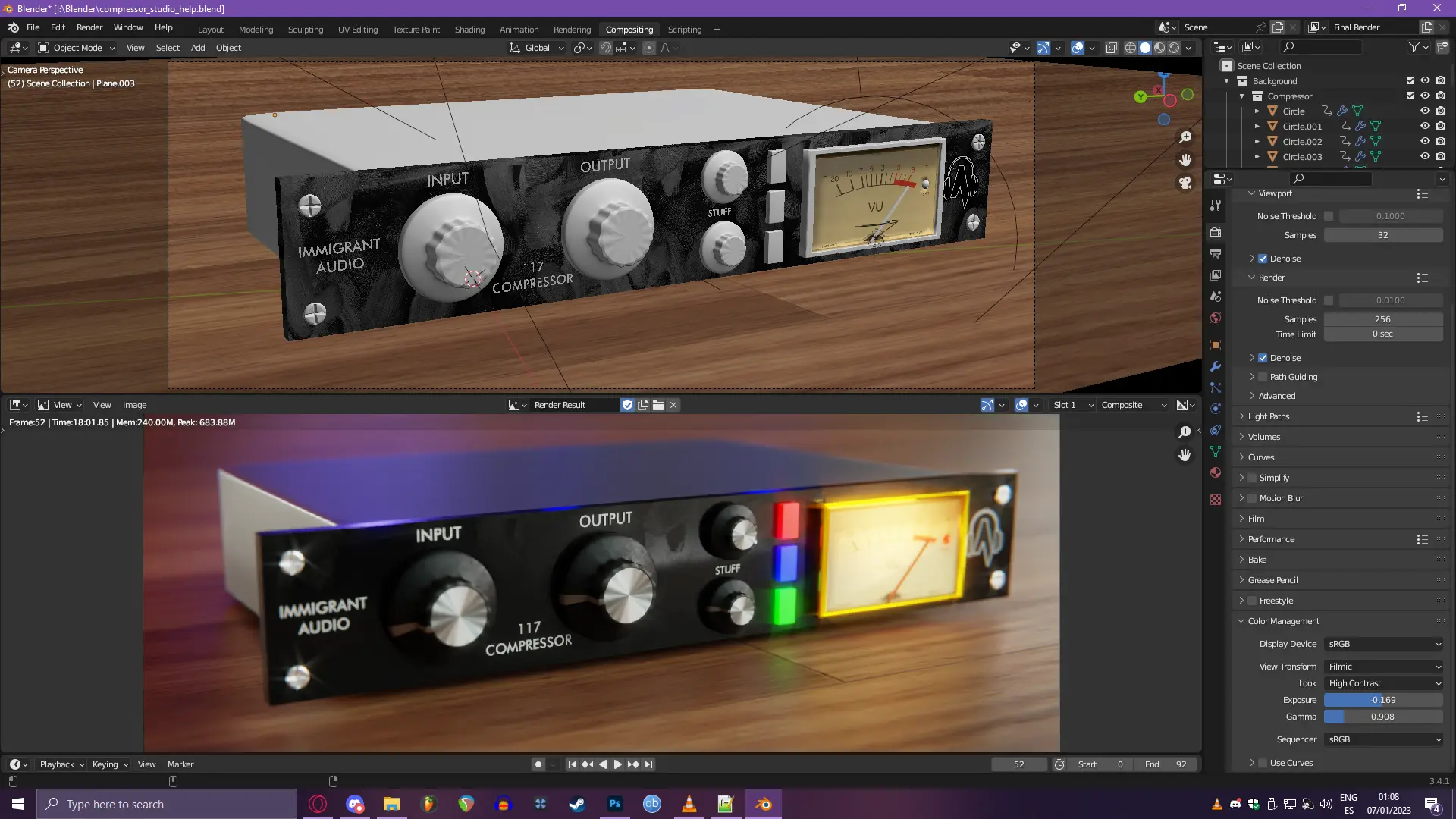Screen dimensions: 1456x819
Task: Open the Modifier properties wrench tab
Action: [1216, 366]
